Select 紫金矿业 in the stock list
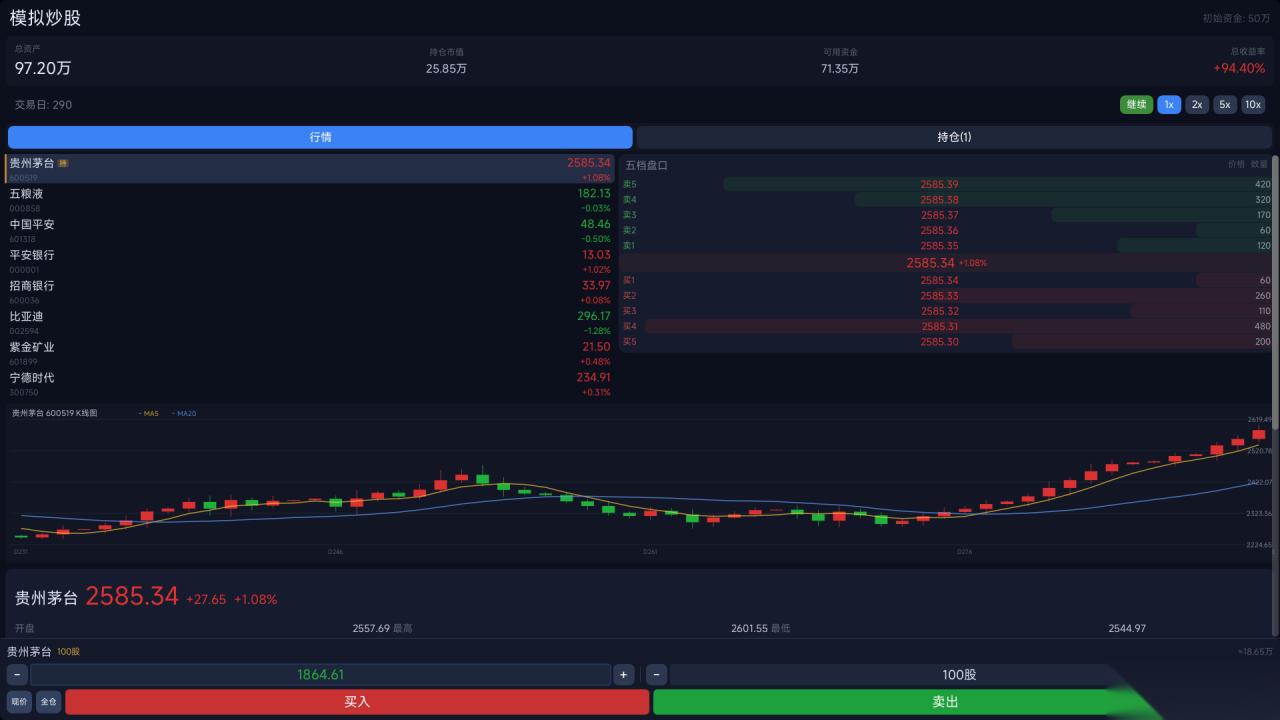 [309, 353]
